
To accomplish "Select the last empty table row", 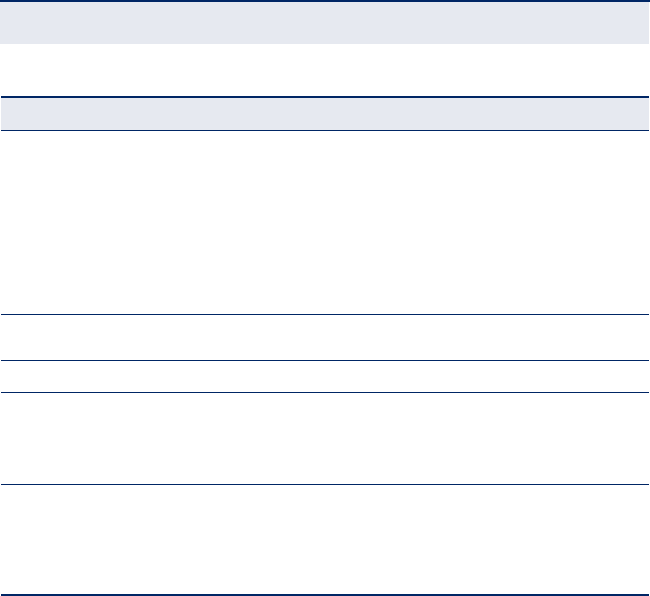I will coord(324,541).
